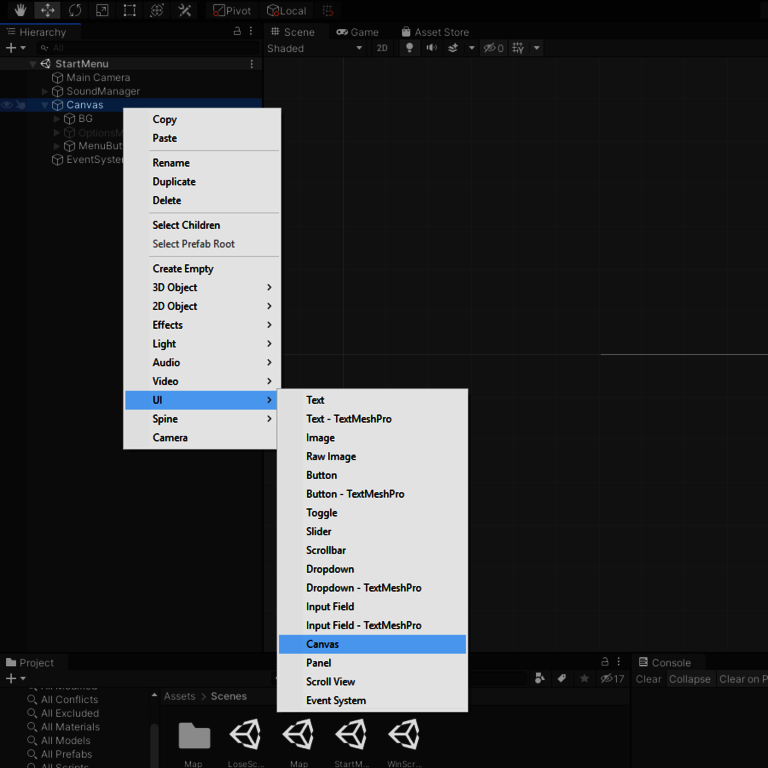Image resolution: width=768 pixels, height=768 pixels.
Task: Focus the Hierarchy search field
Action: tap(148, 48)
